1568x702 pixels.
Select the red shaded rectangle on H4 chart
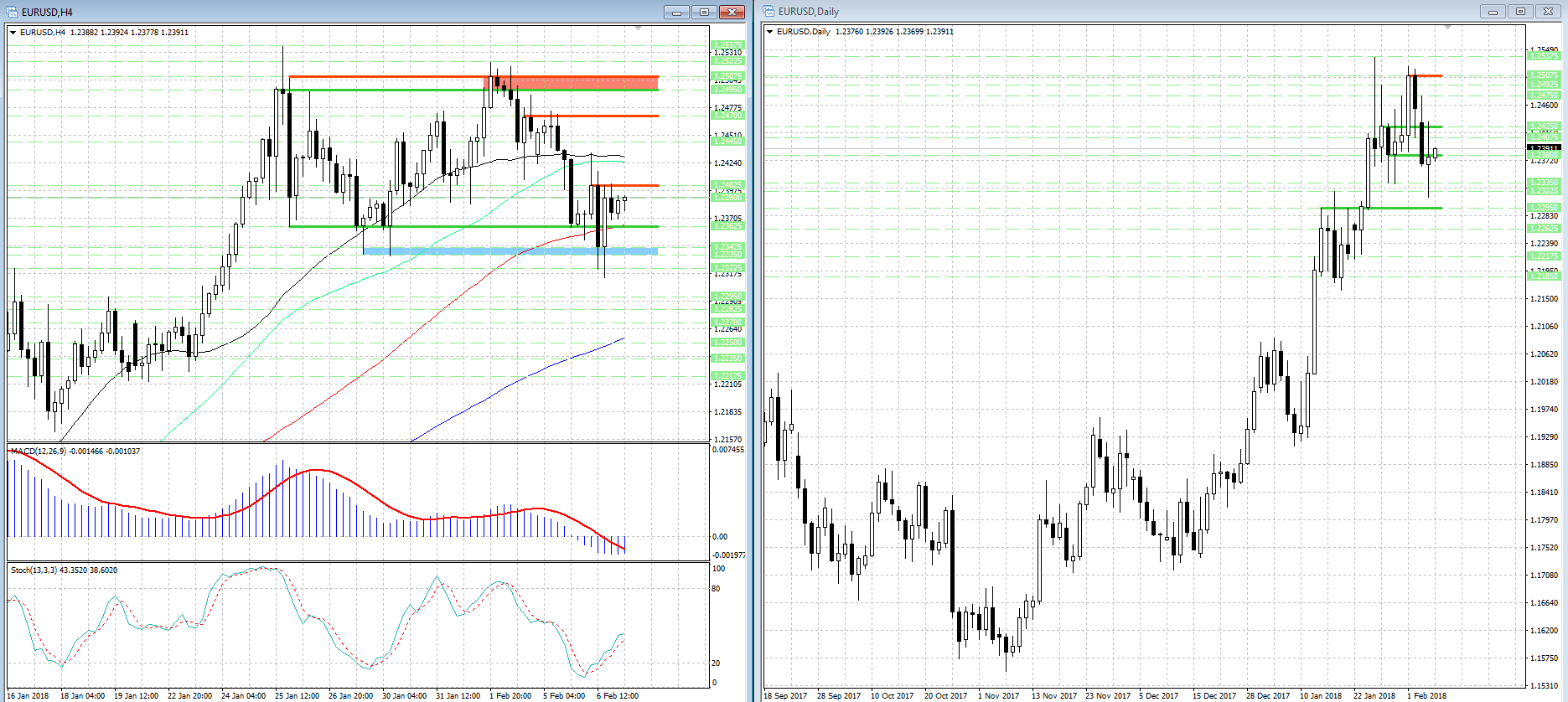(x=578, y=82)
